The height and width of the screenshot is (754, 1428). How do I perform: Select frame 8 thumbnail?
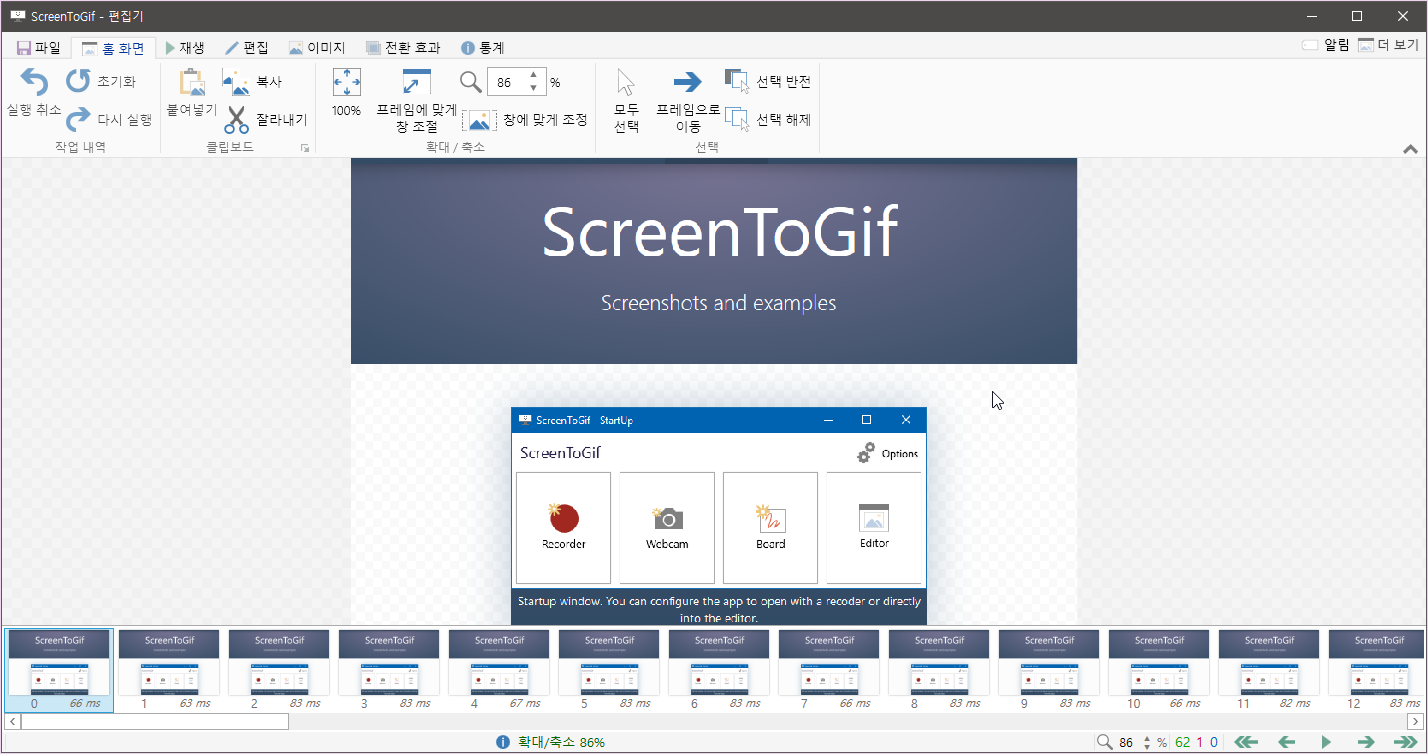(939, 670)
